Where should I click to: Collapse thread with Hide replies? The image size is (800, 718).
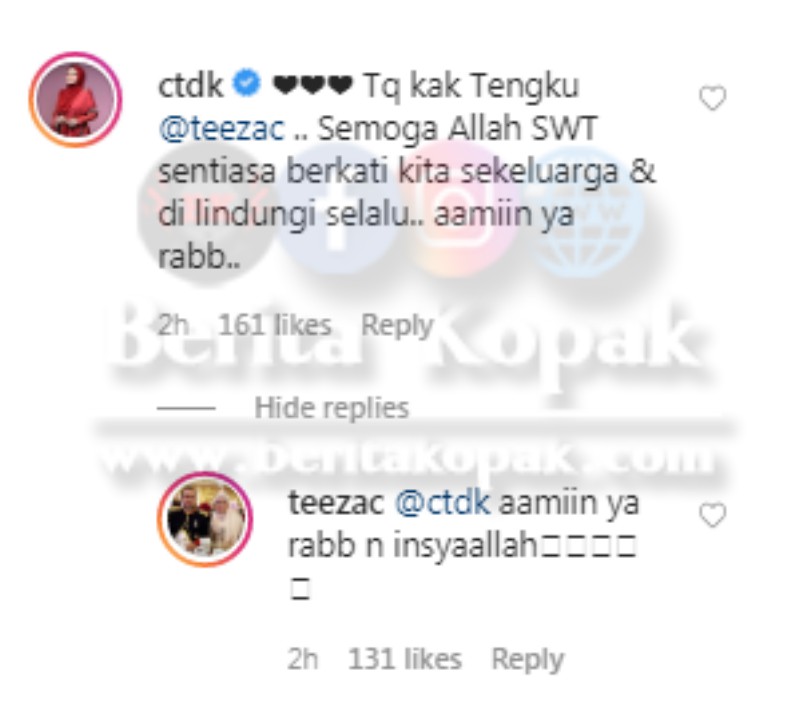(x=332, y=408)
